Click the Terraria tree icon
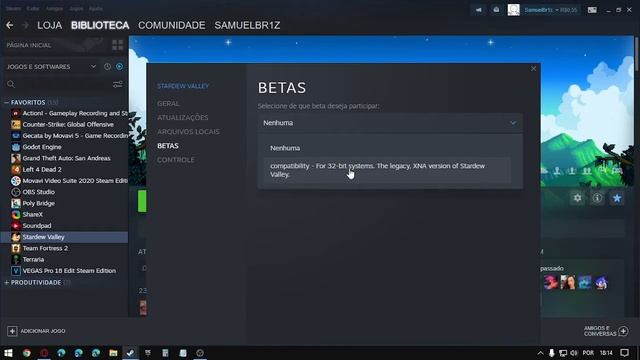This screenshot has width=640, height=360. 16,259
